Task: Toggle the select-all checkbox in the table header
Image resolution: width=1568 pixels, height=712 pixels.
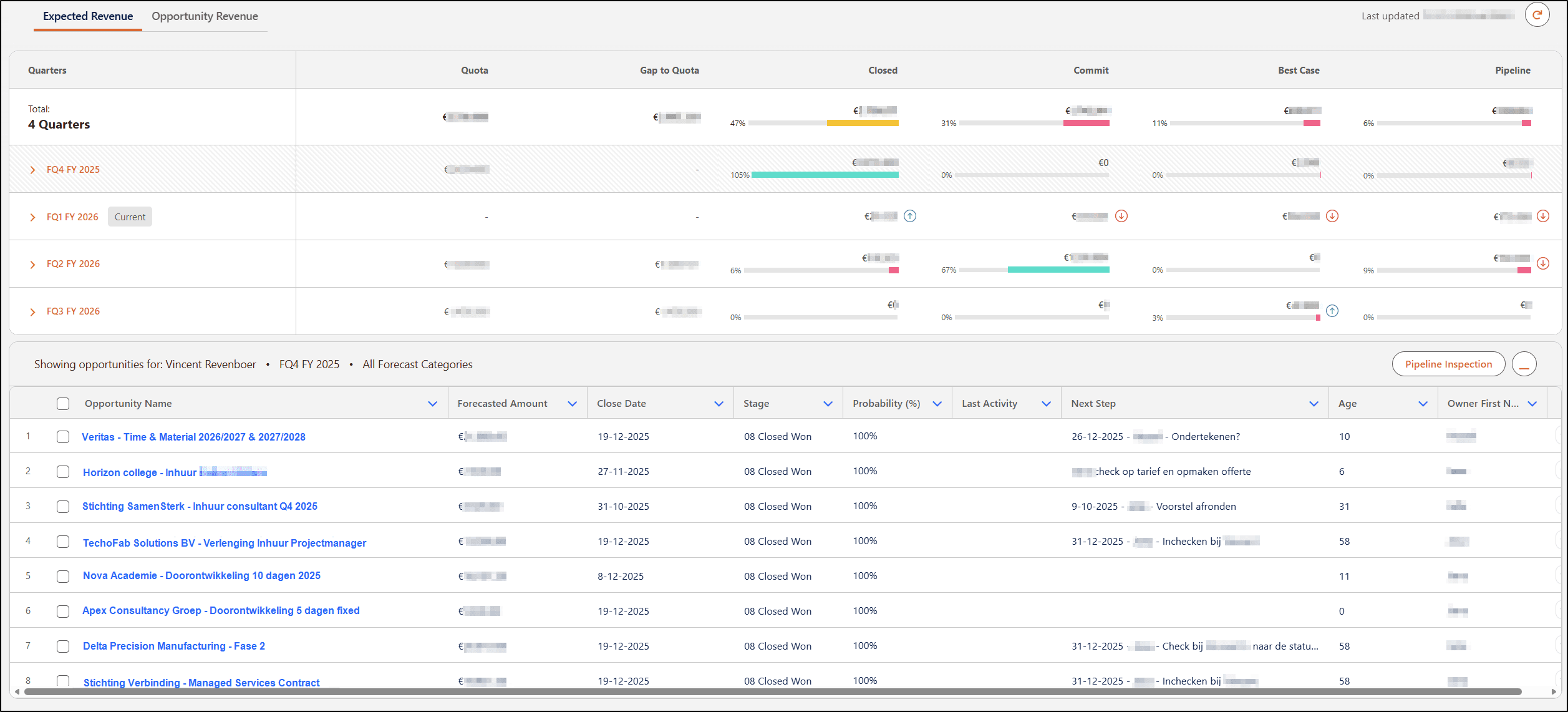Action: pos(63,404)
